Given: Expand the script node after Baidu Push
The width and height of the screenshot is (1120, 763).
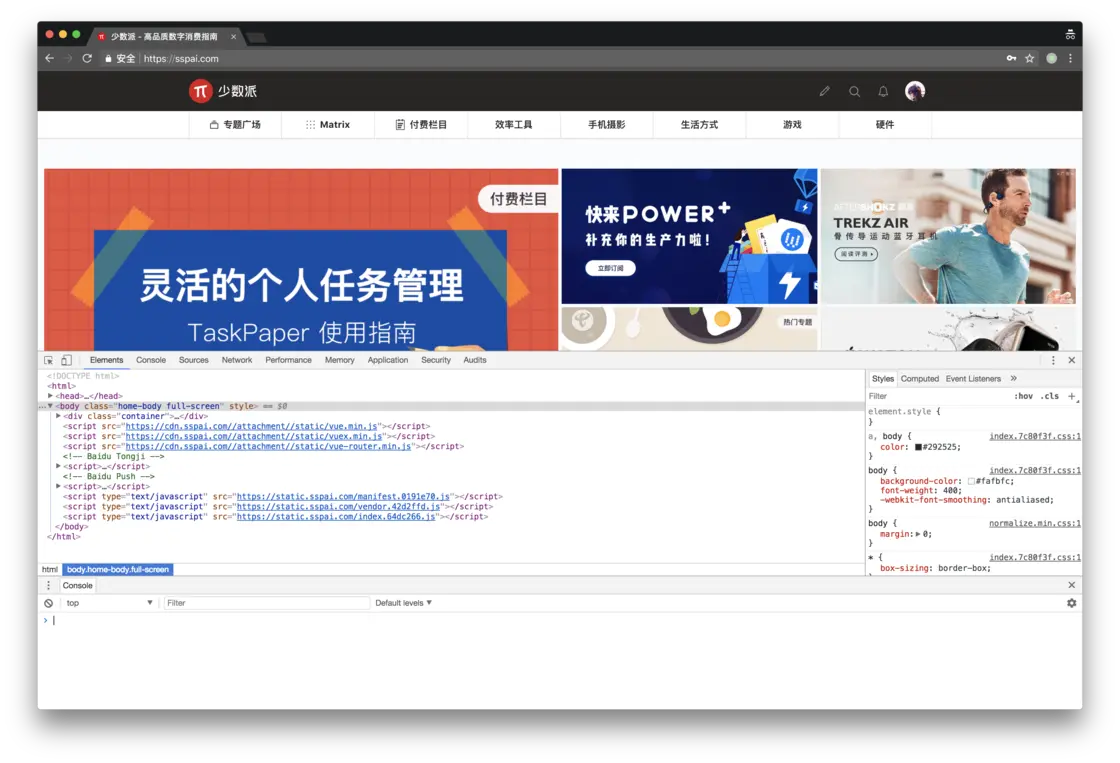Looking at the screenshot, I should coord(58,486).
